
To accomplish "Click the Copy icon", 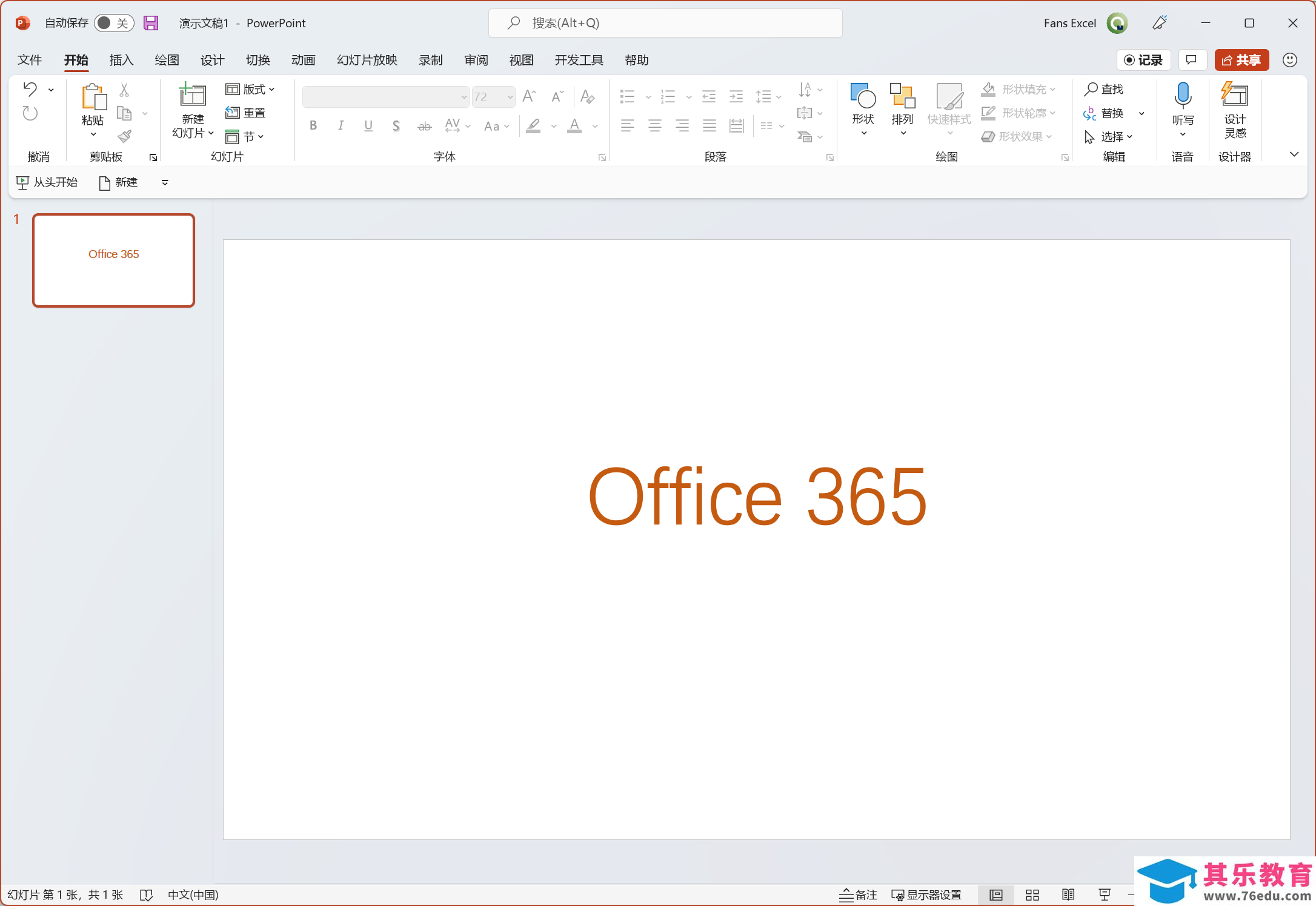I will tap(124, 113).
